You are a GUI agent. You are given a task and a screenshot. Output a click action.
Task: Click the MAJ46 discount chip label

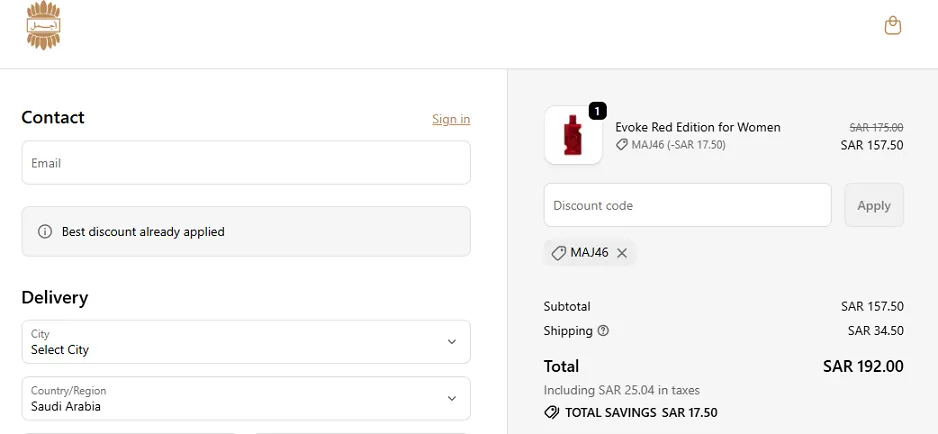[589, 253]
